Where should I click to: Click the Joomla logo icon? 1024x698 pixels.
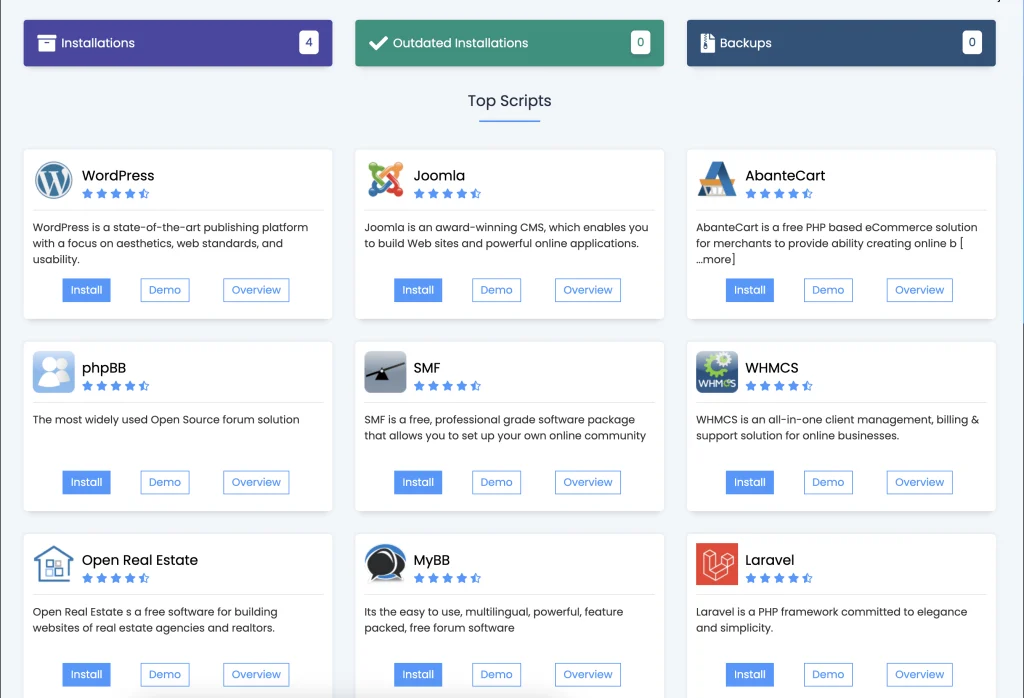385,180
